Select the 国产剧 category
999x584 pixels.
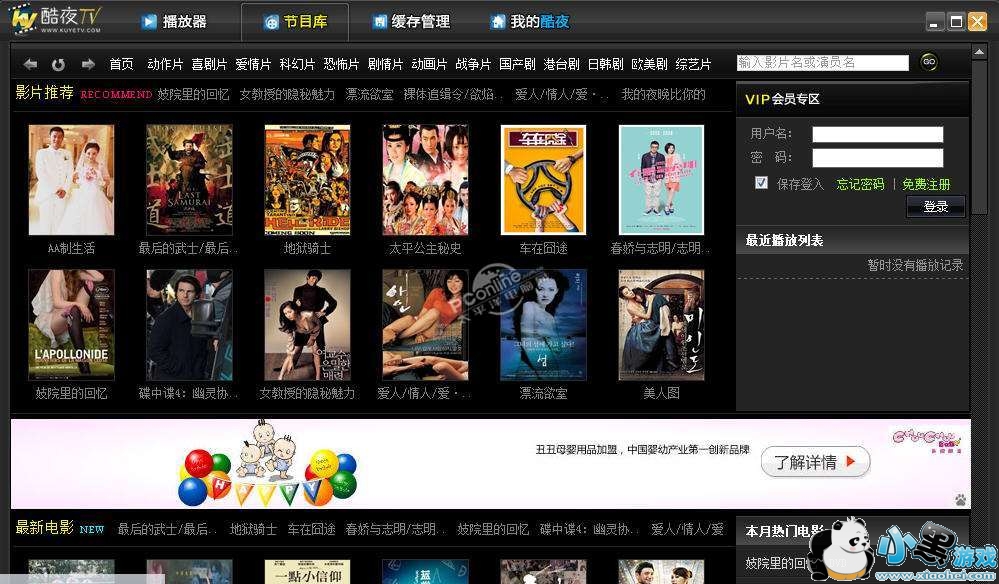517,64
